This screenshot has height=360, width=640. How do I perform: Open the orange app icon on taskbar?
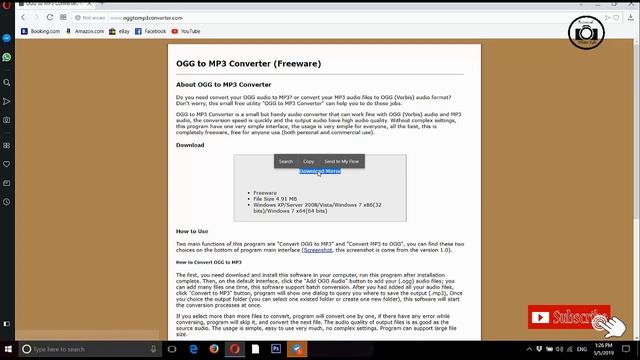click(x=297, y=349)
